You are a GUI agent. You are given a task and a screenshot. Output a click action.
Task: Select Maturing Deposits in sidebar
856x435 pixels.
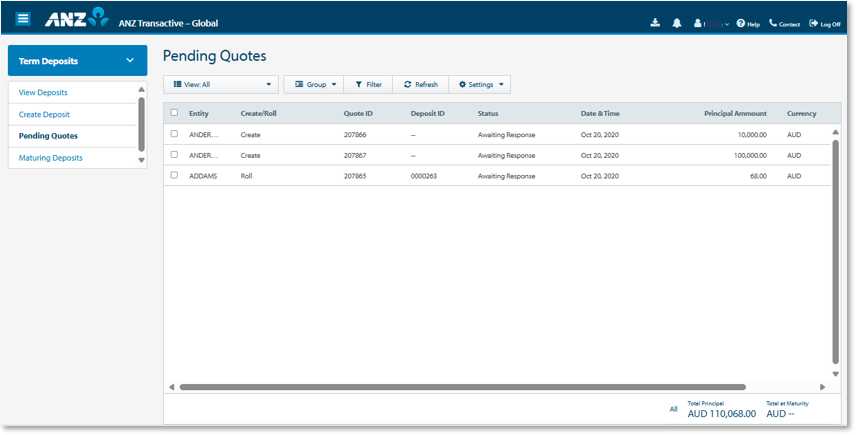coord(50,158)
